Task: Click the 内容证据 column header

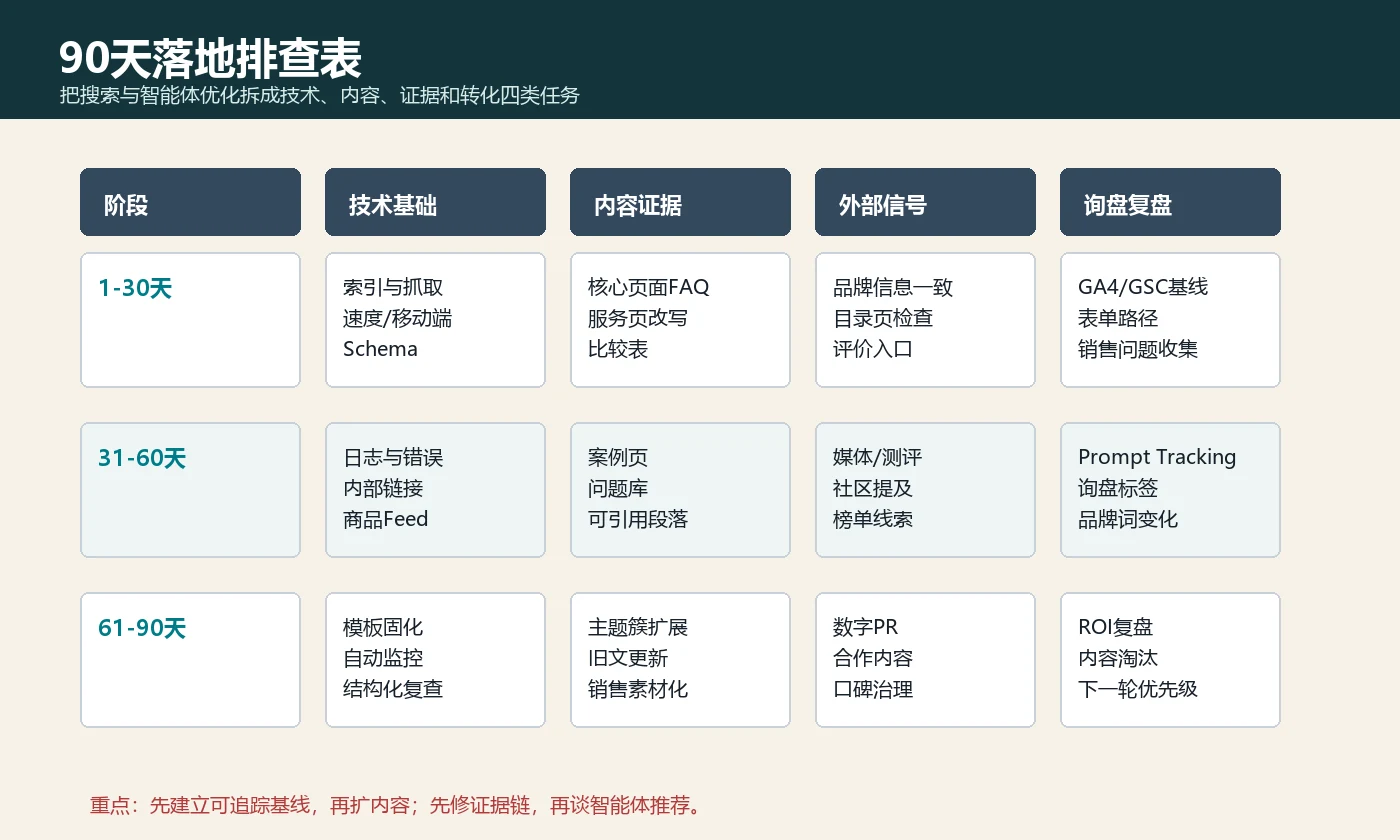Action: [x=680, y=202]
